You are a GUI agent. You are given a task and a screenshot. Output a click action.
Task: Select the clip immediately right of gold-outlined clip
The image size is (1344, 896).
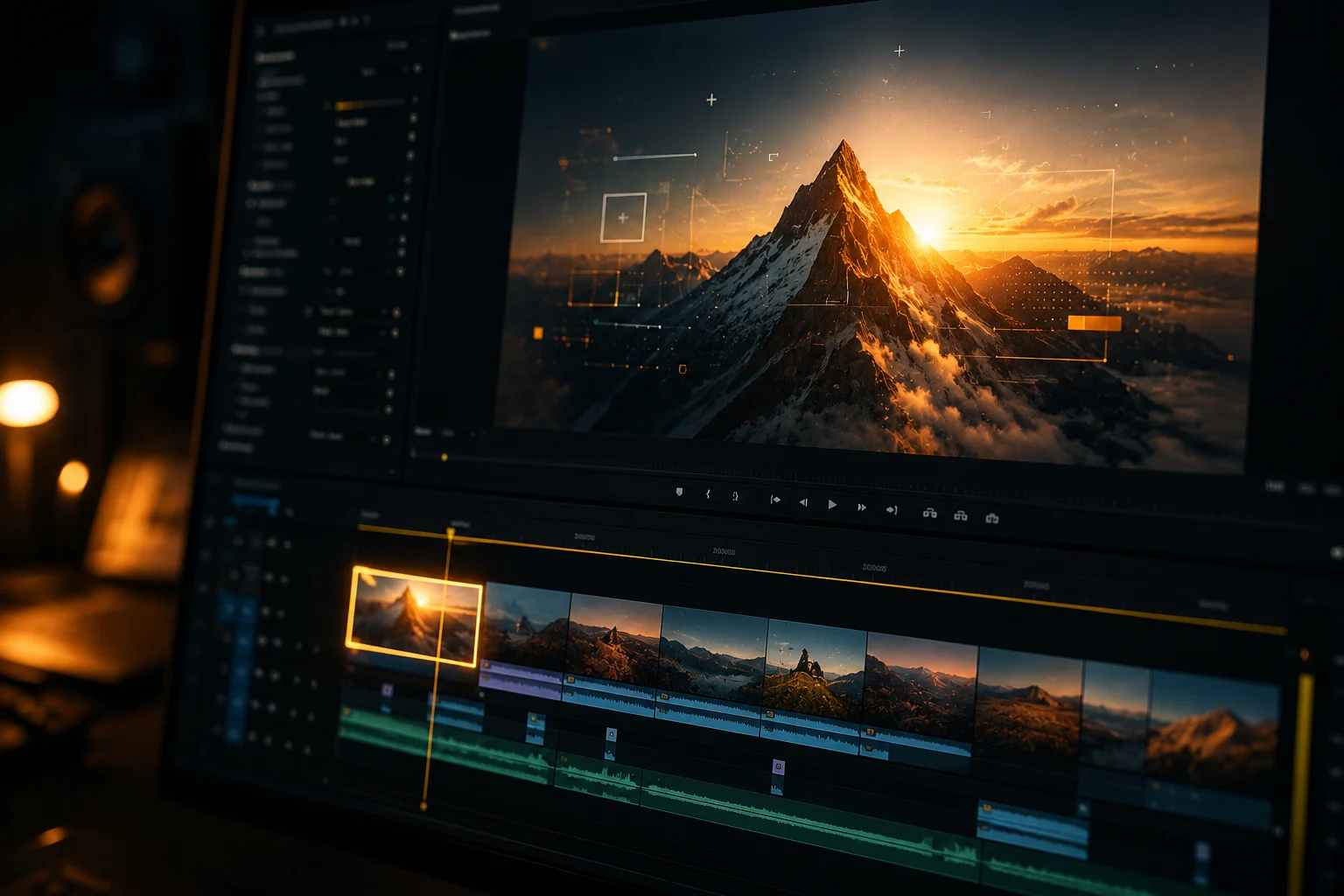[527, 625]
